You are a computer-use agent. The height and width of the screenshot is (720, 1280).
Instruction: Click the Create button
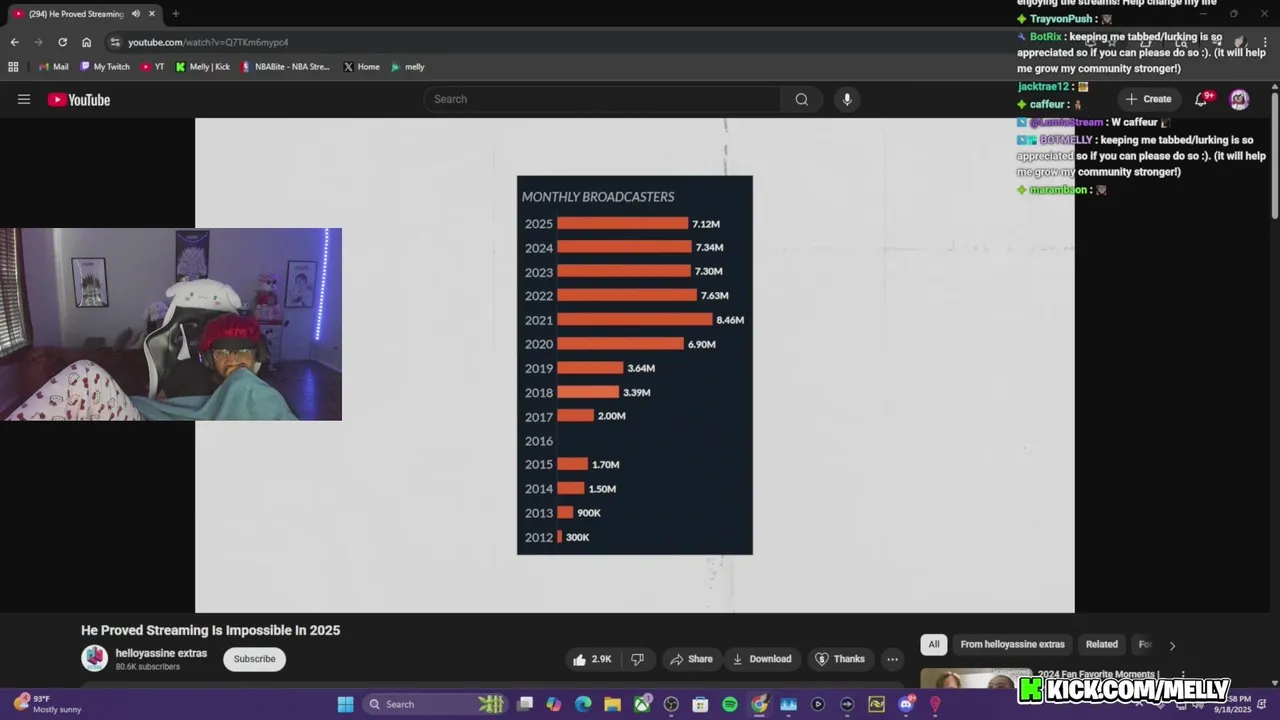coord(1148,99)
